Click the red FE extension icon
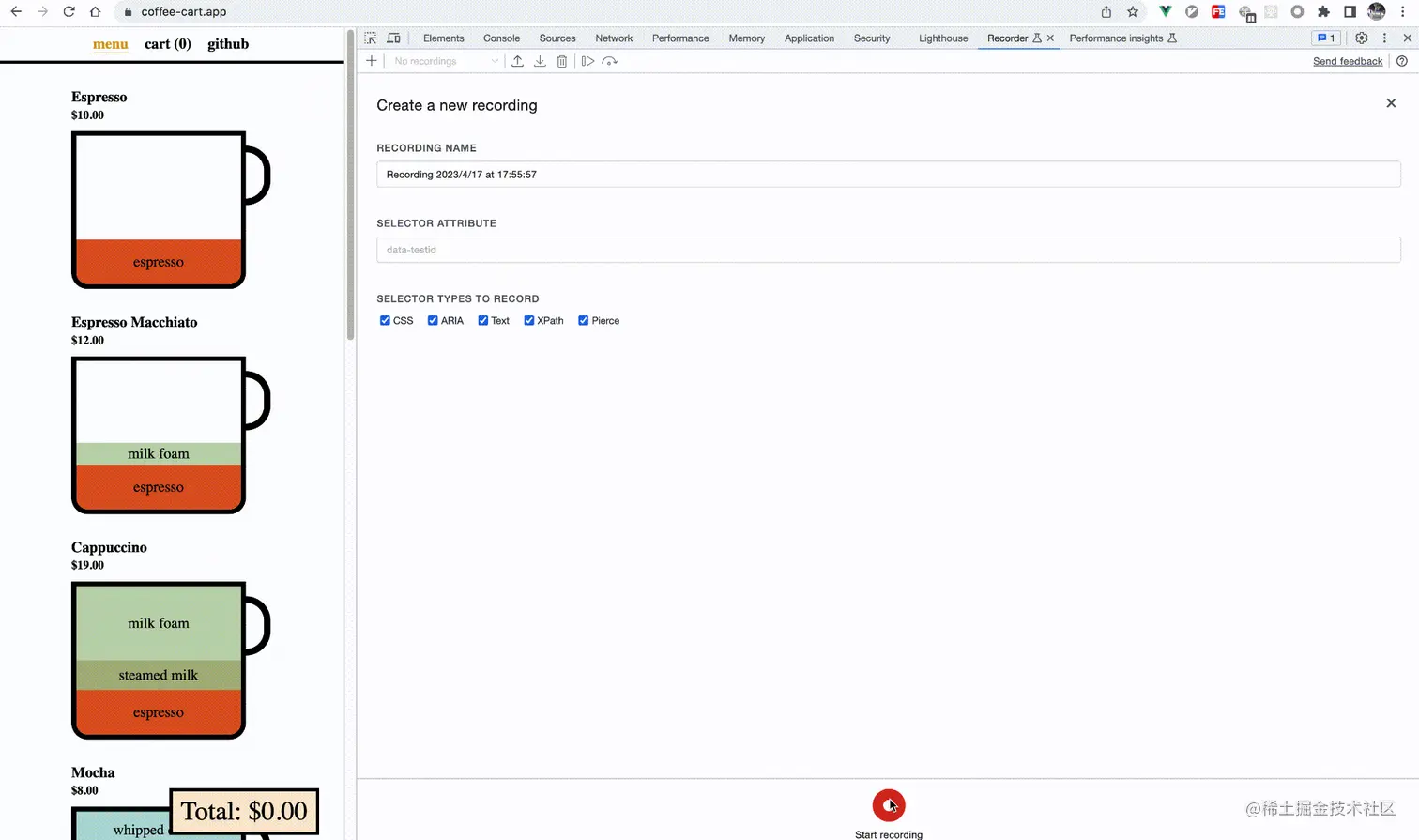1419x840 pixels. [1218, 12]
